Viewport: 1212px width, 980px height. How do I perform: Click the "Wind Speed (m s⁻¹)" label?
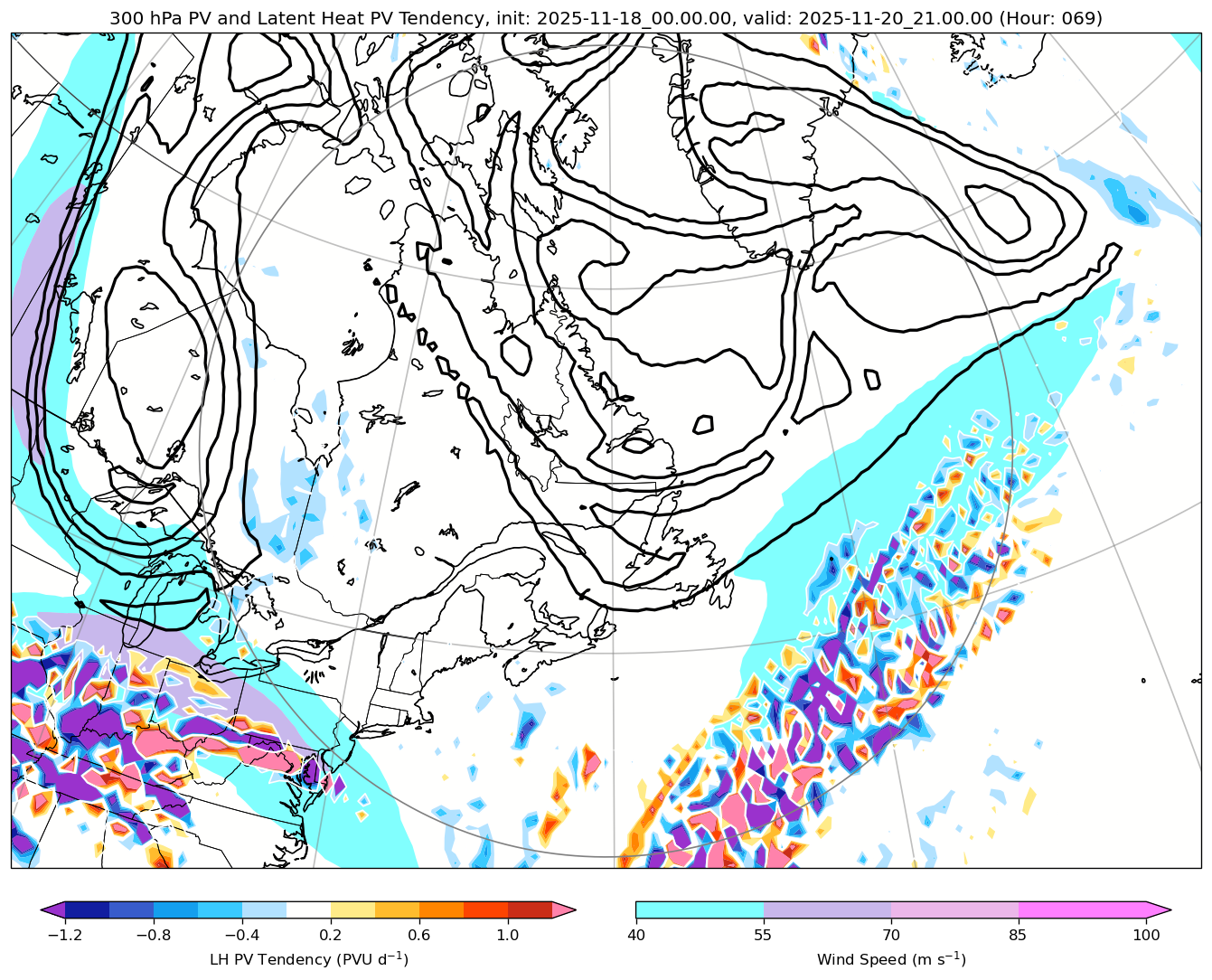click(890, 959)
